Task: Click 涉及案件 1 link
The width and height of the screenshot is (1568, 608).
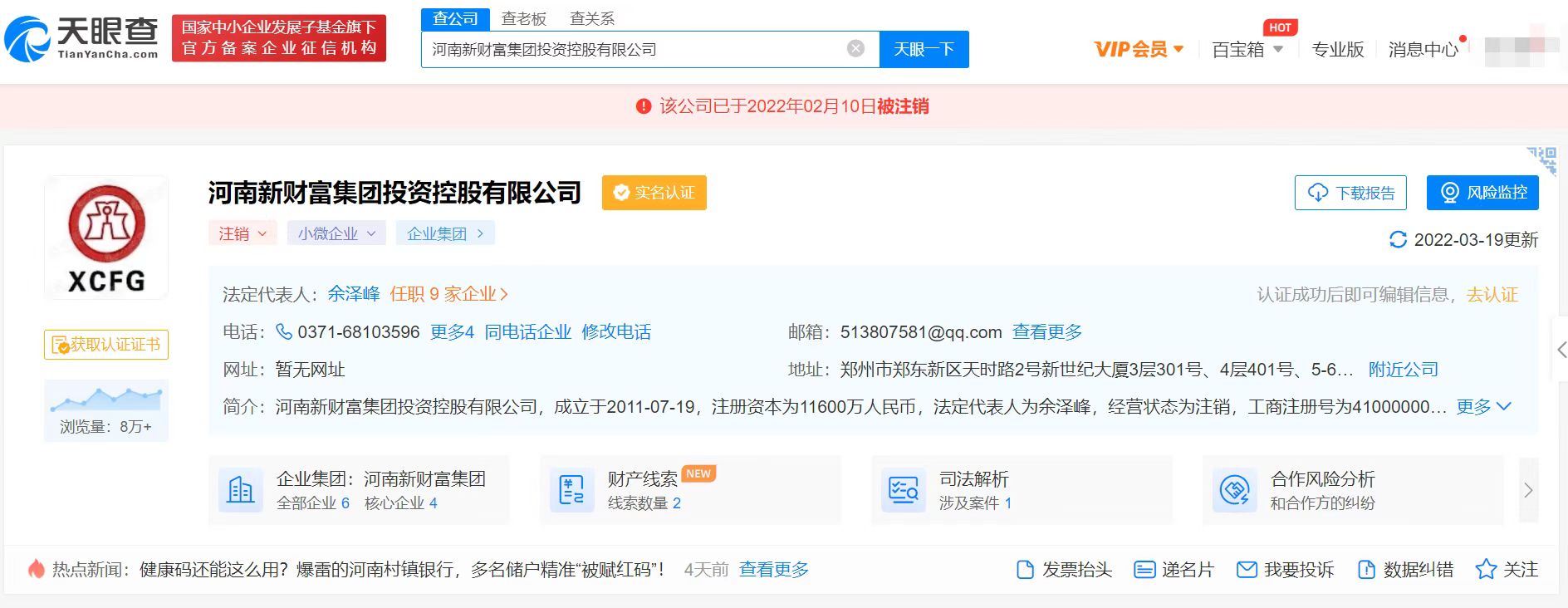Action: pyautogui.click(x=975, y=503)
